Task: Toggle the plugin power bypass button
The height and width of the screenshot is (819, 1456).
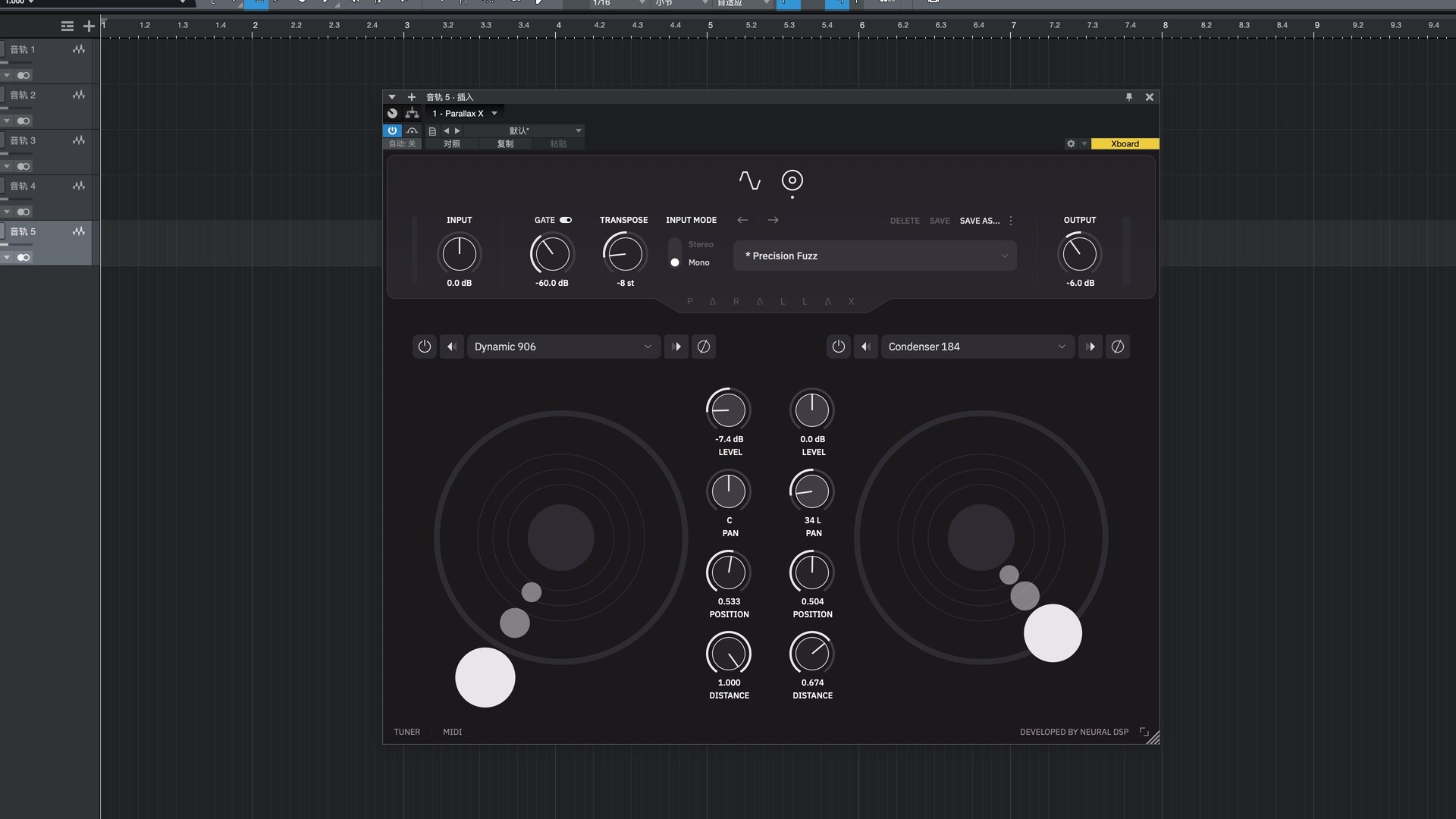Action: point(392,130)
